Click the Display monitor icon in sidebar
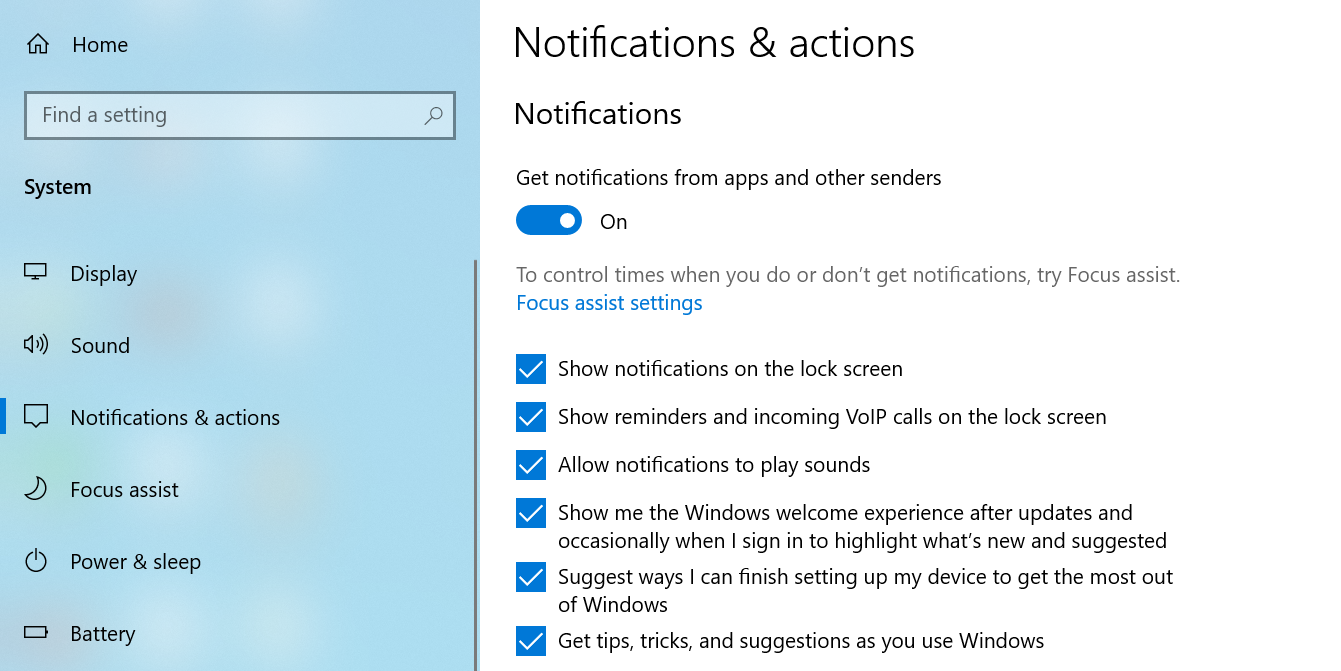 [35, 273]
